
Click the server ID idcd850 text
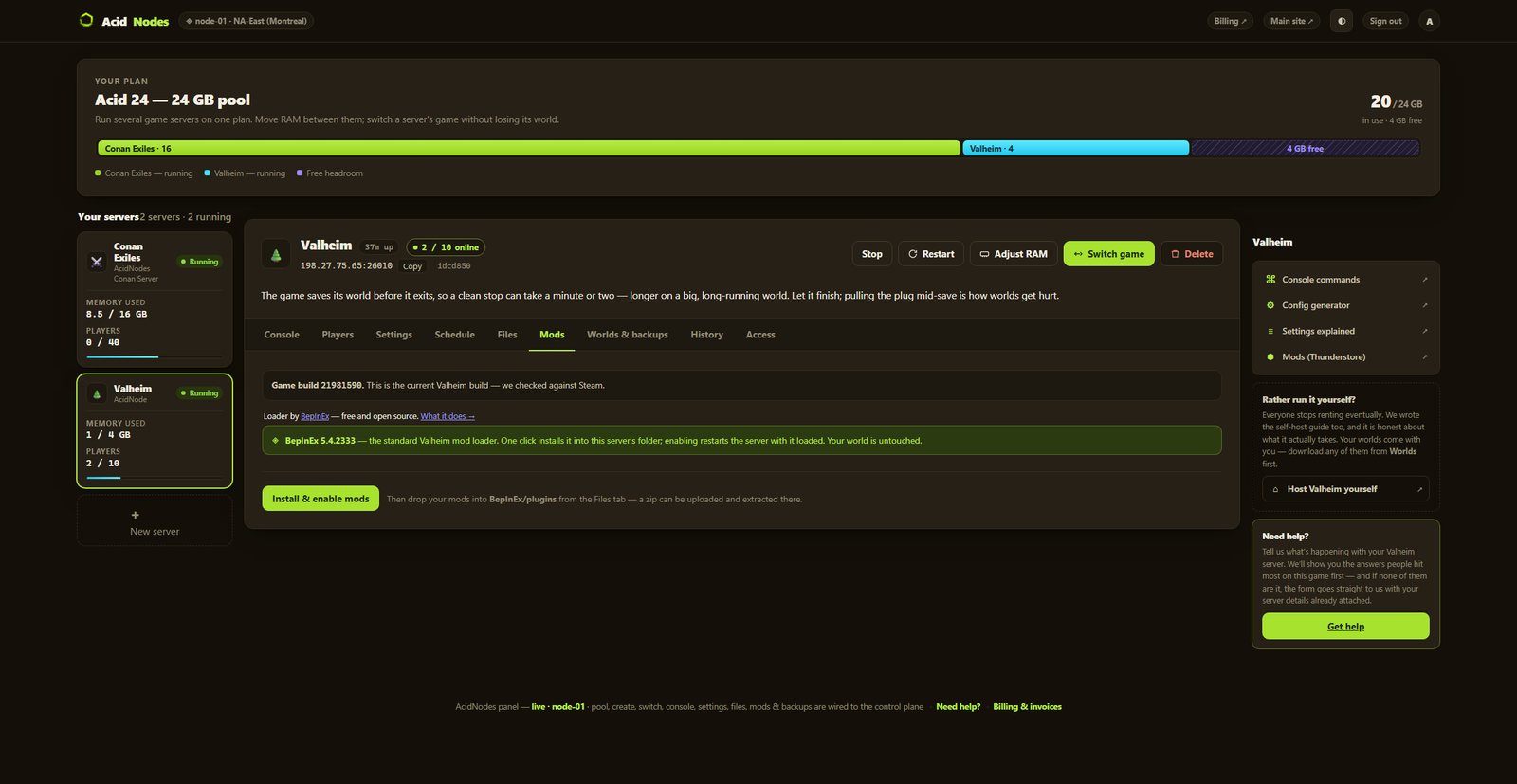453,266
